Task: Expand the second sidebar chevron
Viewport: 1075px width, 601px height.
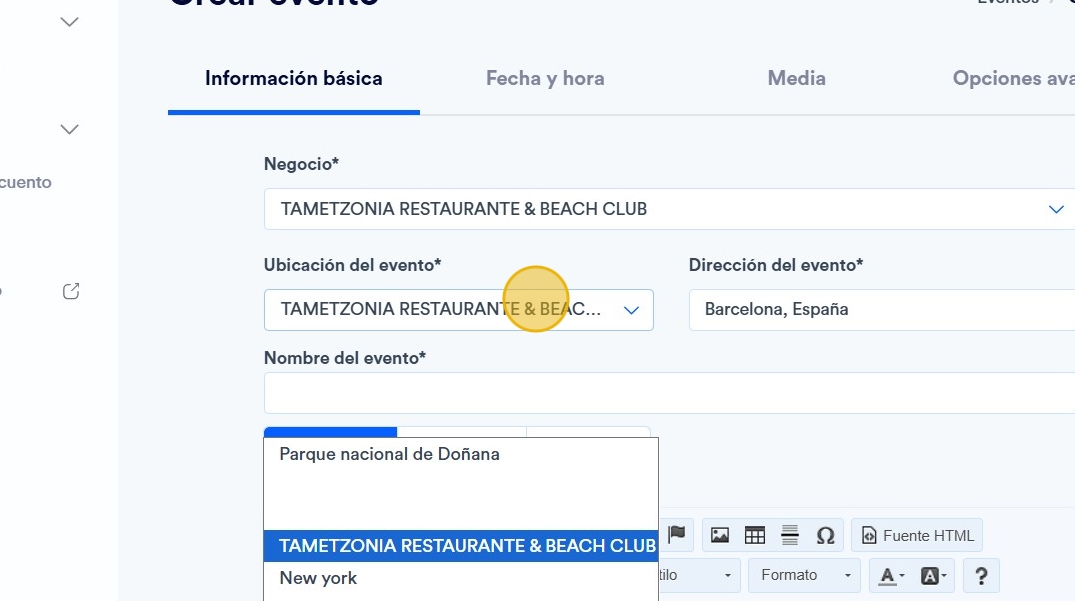Action: pos(69,129)
